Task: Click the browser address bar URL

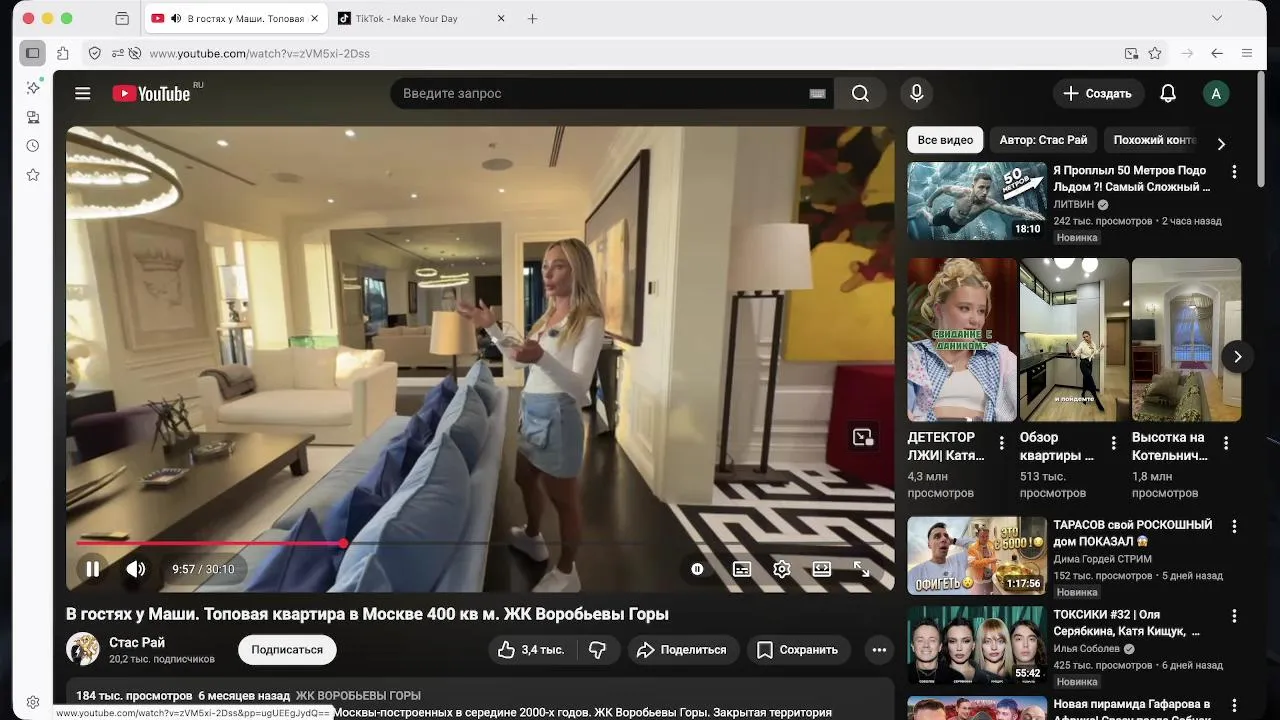Action: point(260,53)
